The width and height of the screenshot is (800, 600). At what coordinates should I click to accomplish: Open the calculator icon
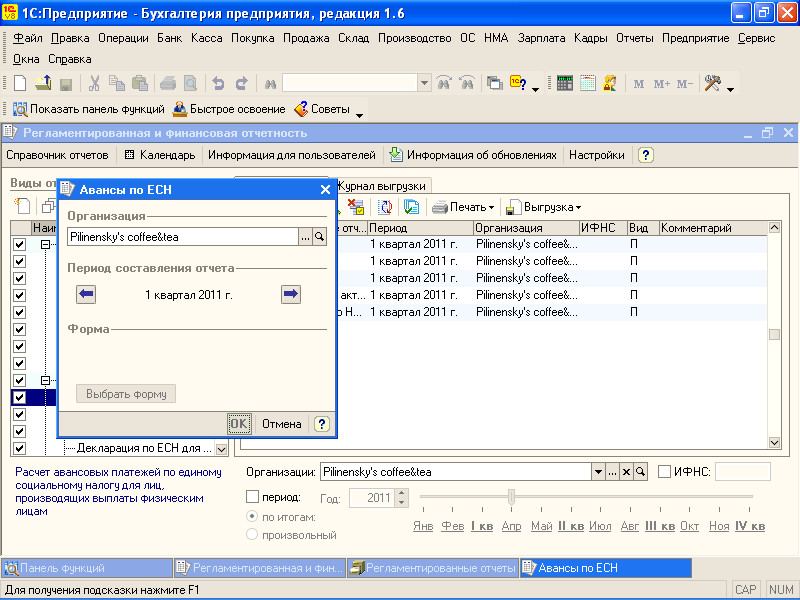(x=565, y=83)
